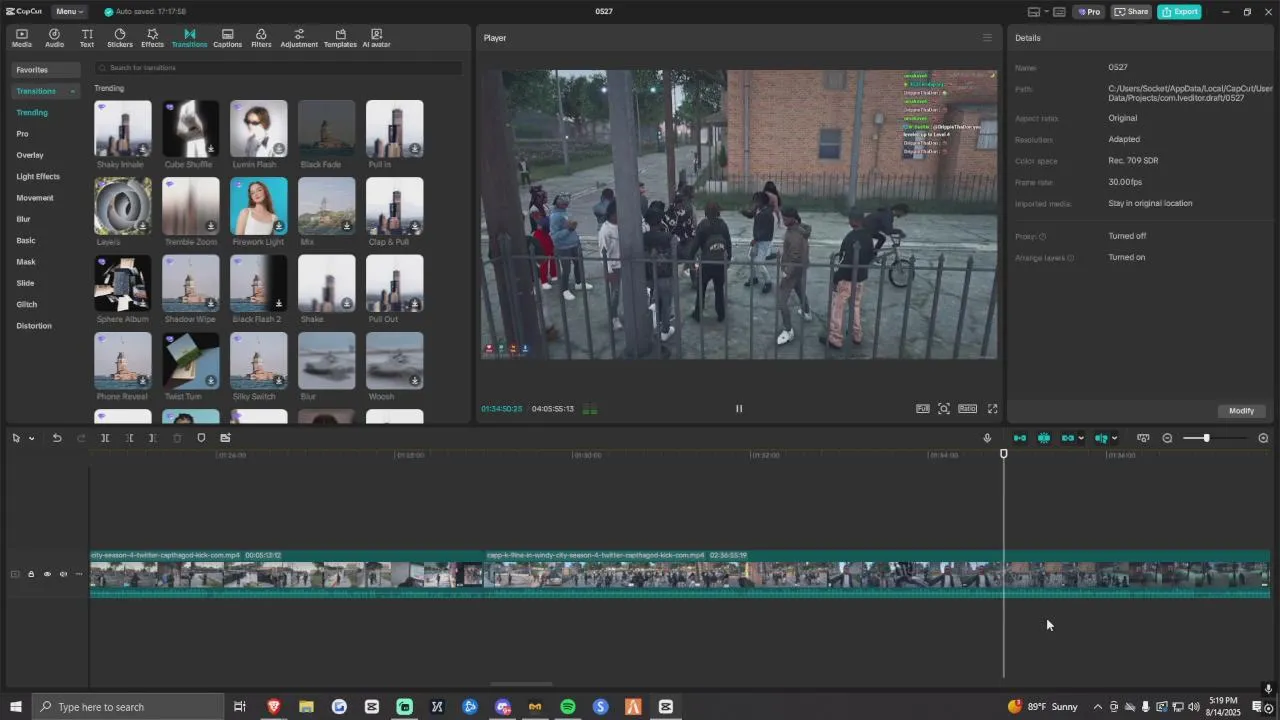This screenshot has width=1280, height=720.
Task: Select the Light Effects category
Action: 38,176
